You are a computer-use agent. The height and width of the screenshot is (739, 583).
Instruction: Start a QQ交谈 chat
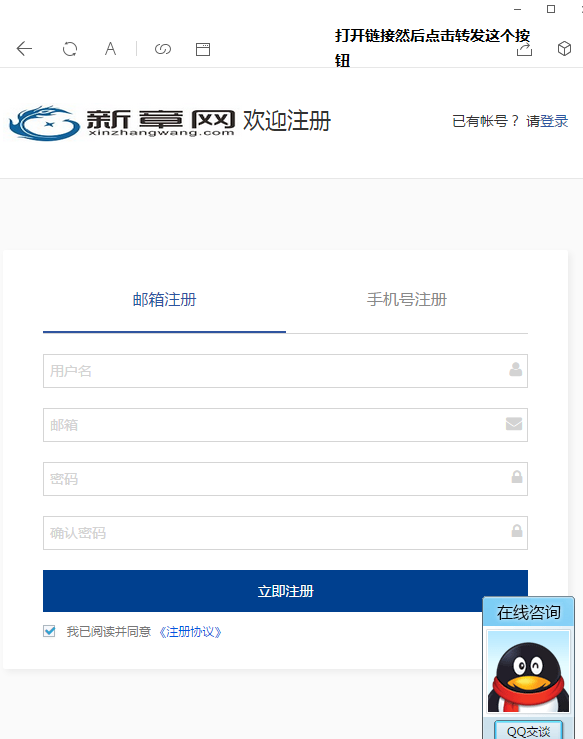pos(528,731)
